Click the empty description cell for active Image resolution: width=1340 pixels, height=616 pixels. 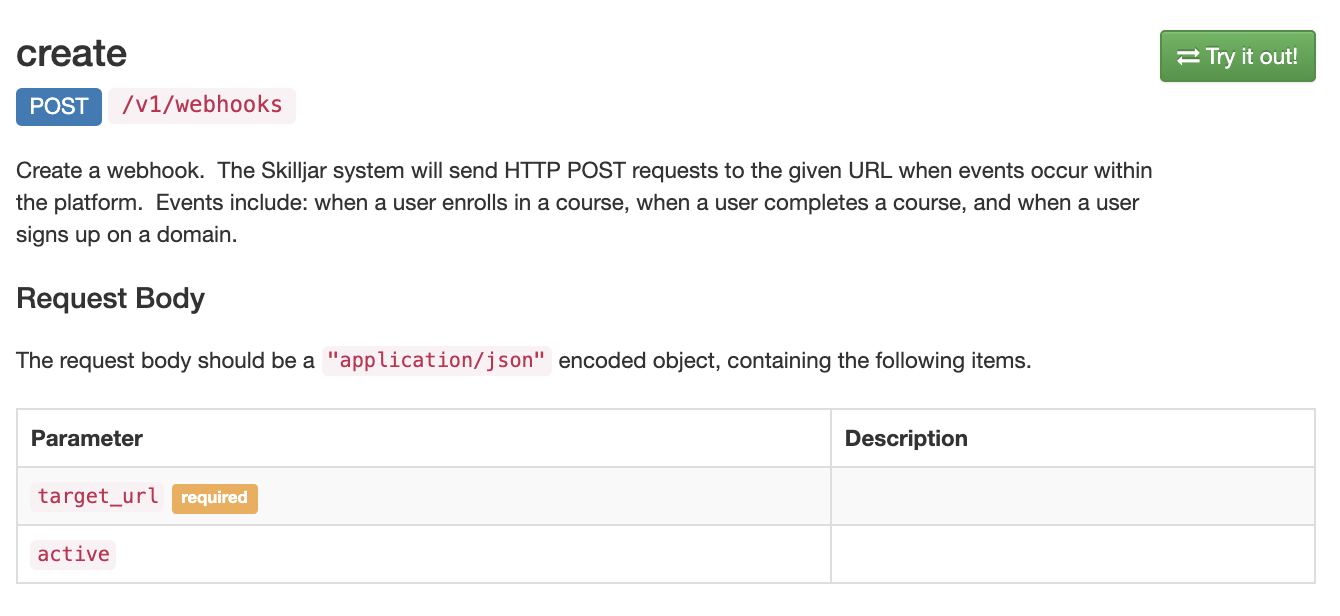(1073, 554)
